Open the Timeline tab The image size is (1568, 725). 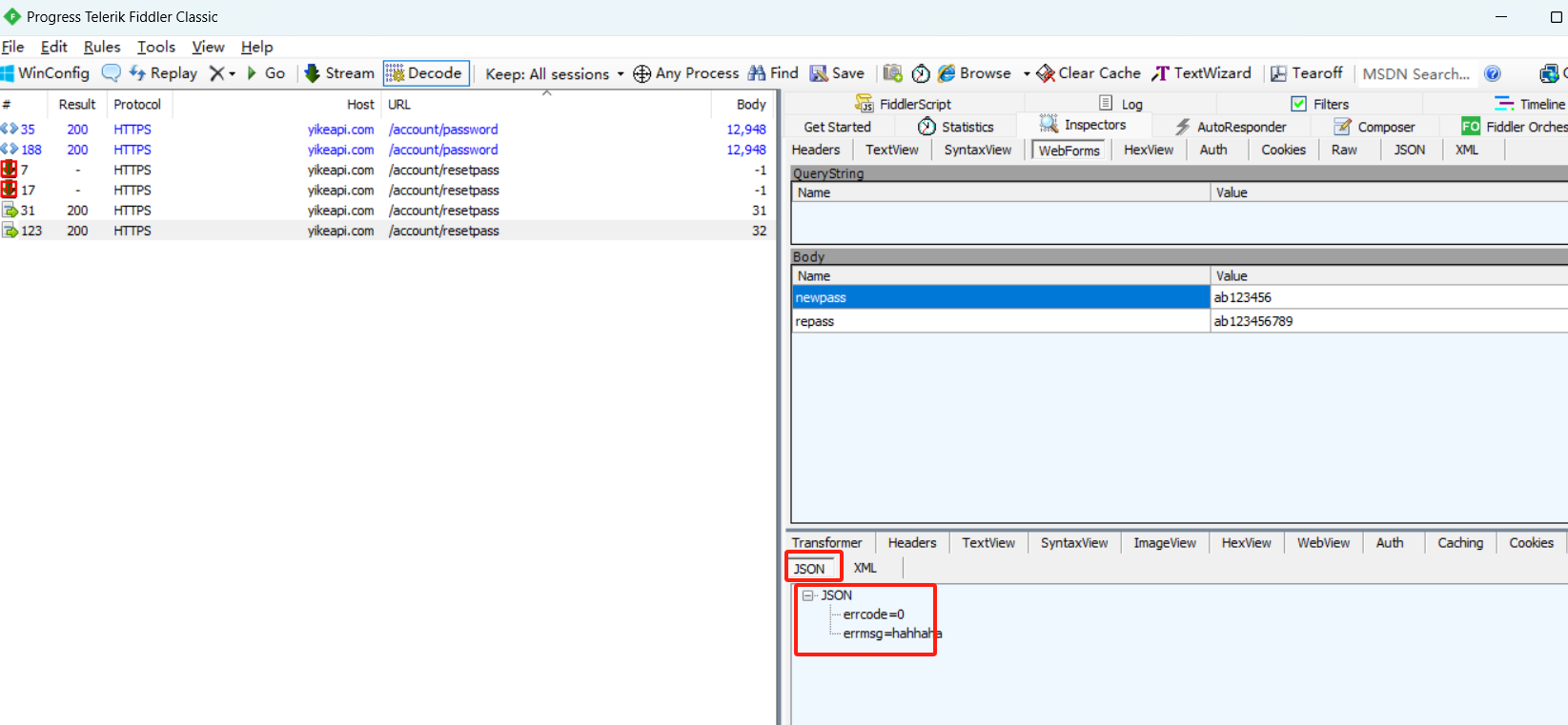1530,104
